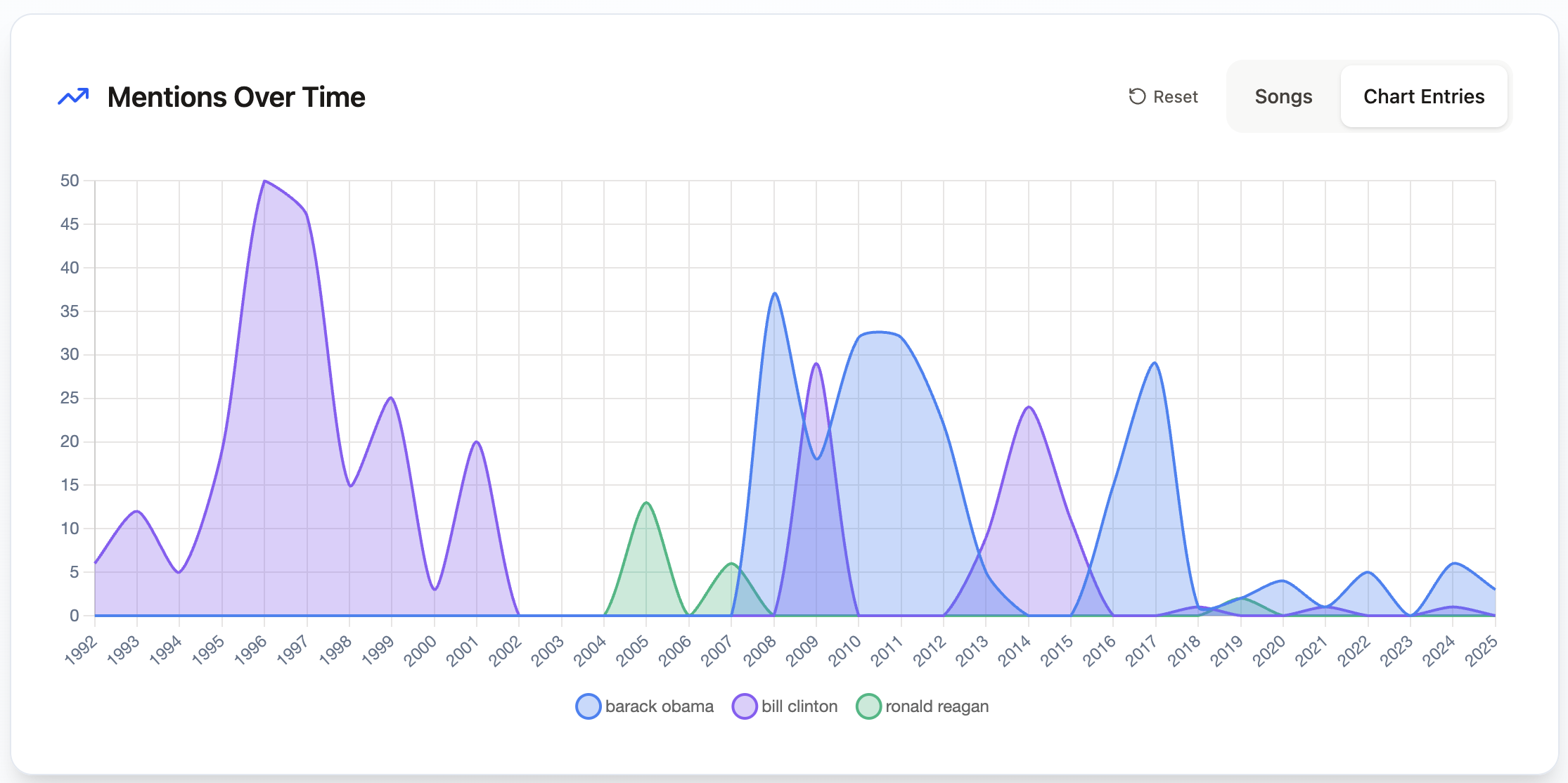Switch to the Songs tab
This screenshot has width=1568, height=783.
pos(1283,97)
